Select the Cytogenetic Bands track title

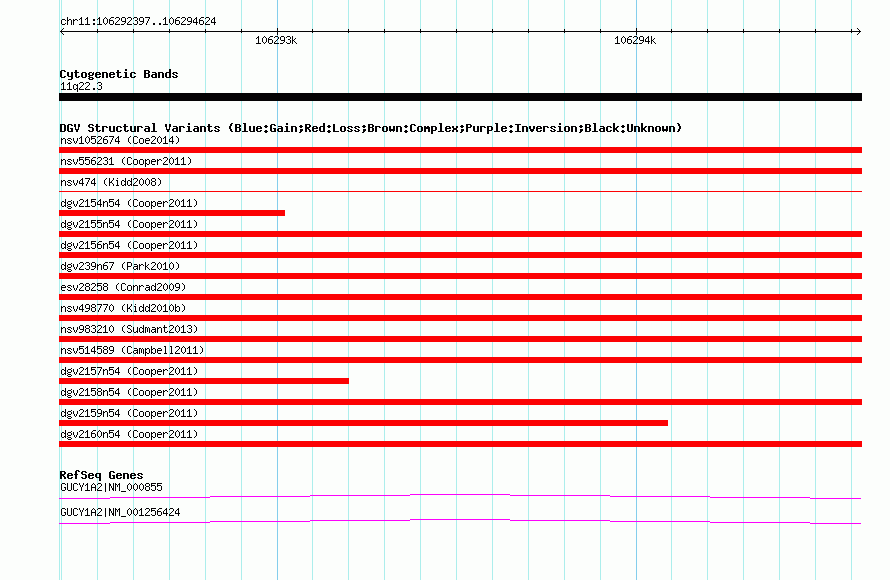pos(119,74)
